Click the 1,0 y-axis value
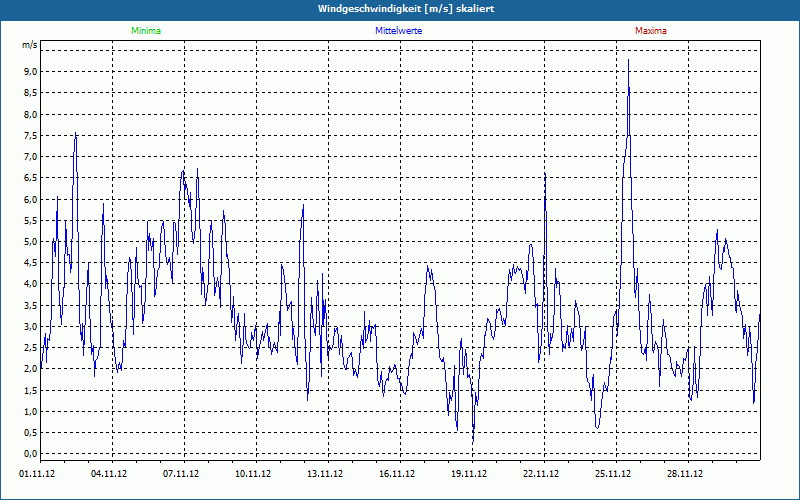Viewport: 800px width, 500px height. click(x=31, y=411)
